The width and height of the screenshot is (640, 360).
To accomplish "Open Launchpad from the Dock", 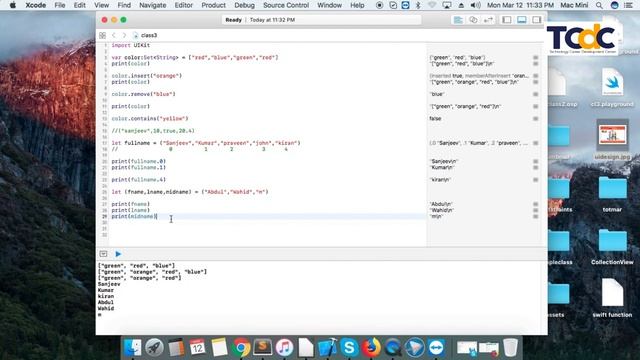I will click(154, 348).
